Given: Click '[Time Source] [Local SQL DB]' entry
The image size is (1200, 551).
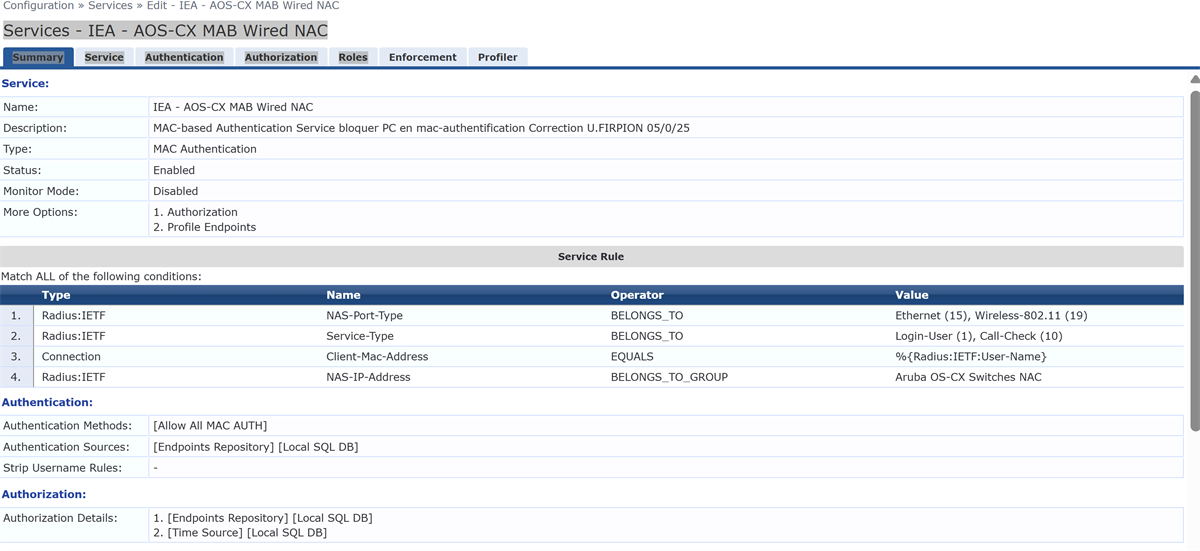Looking at the screenshot, I should (240, 533).
